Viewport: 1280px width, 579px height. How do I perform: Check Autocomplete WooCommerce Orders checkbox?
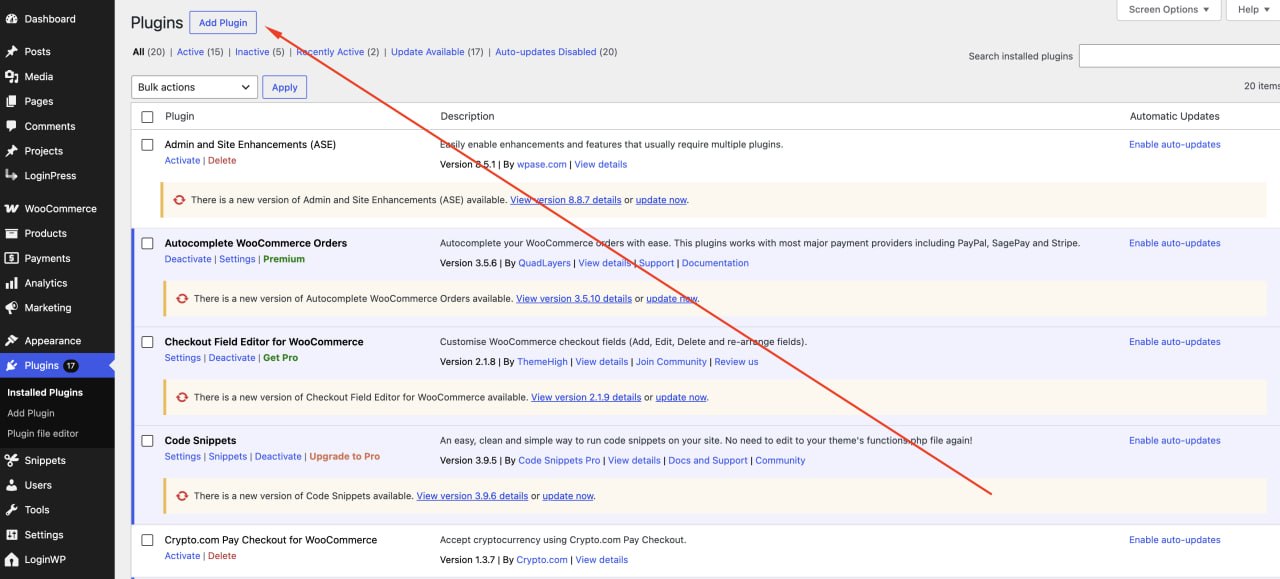147,243
